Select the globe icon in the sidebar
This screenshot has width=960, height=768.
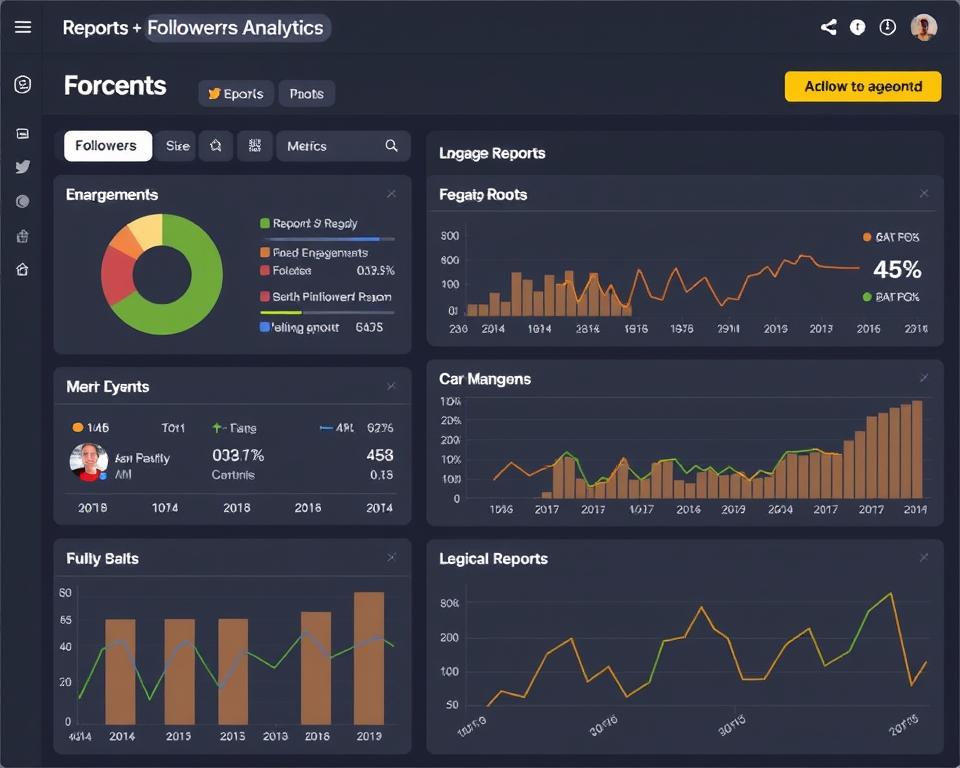tap(22, 200)
